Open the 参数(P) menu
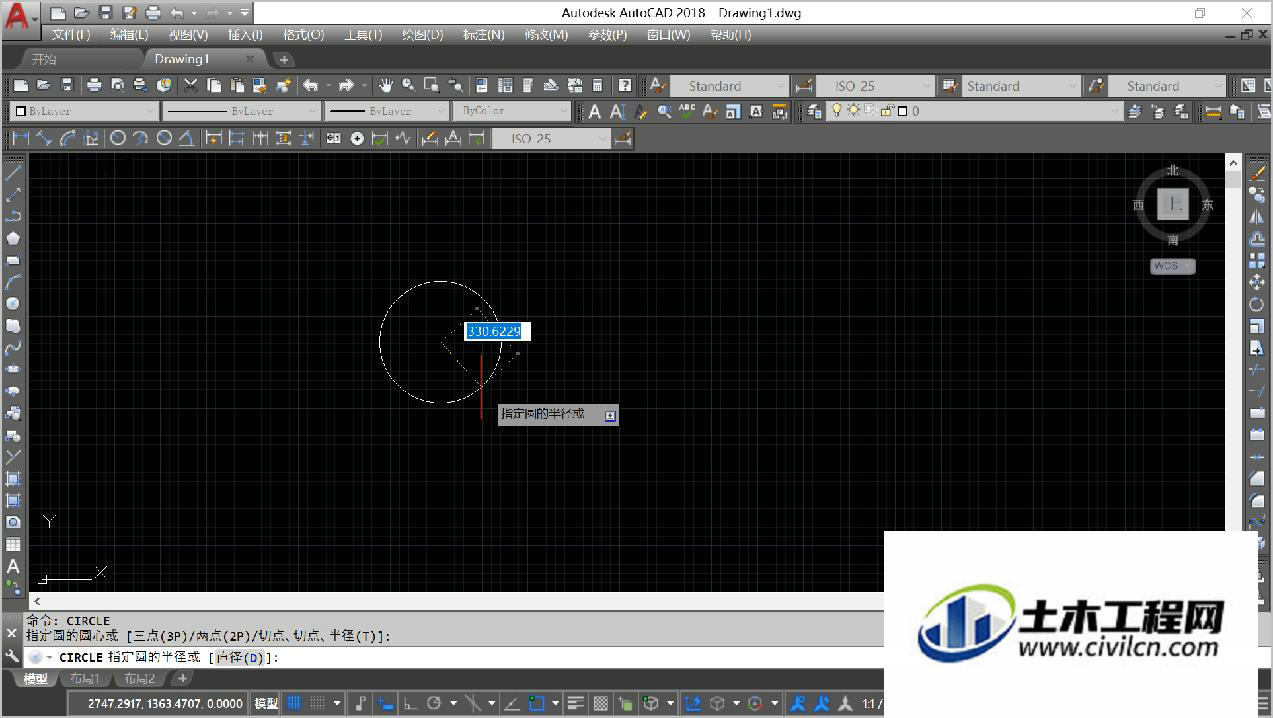 (x=607, y=34)
